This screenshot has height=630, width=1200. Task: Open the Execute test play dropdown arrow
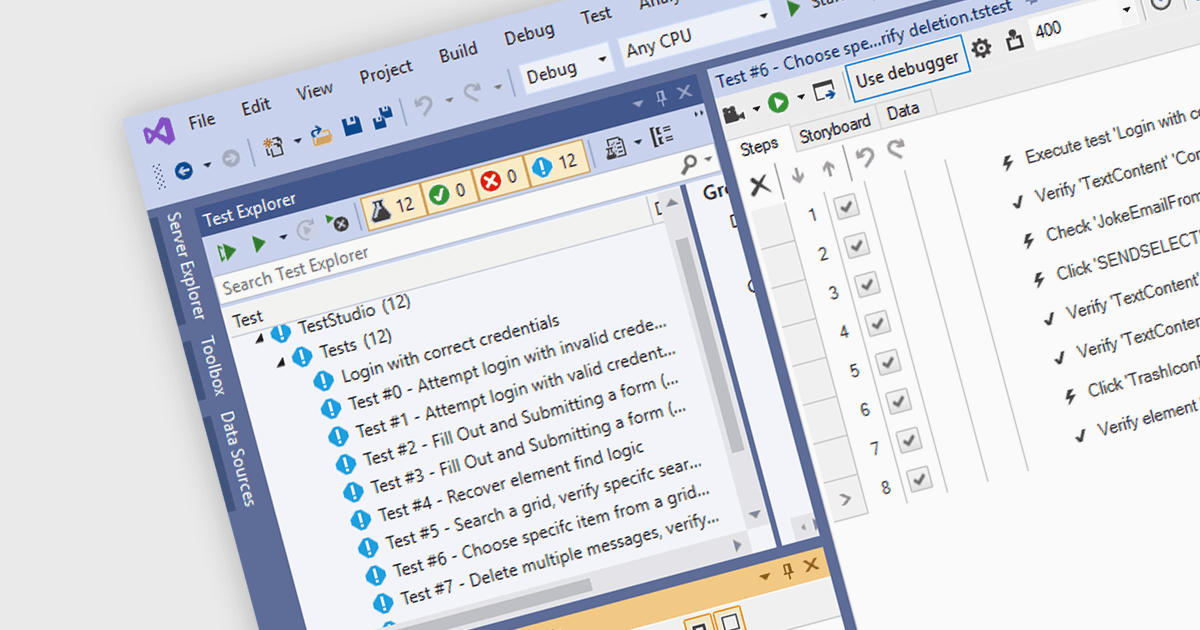tap(799, 97)
